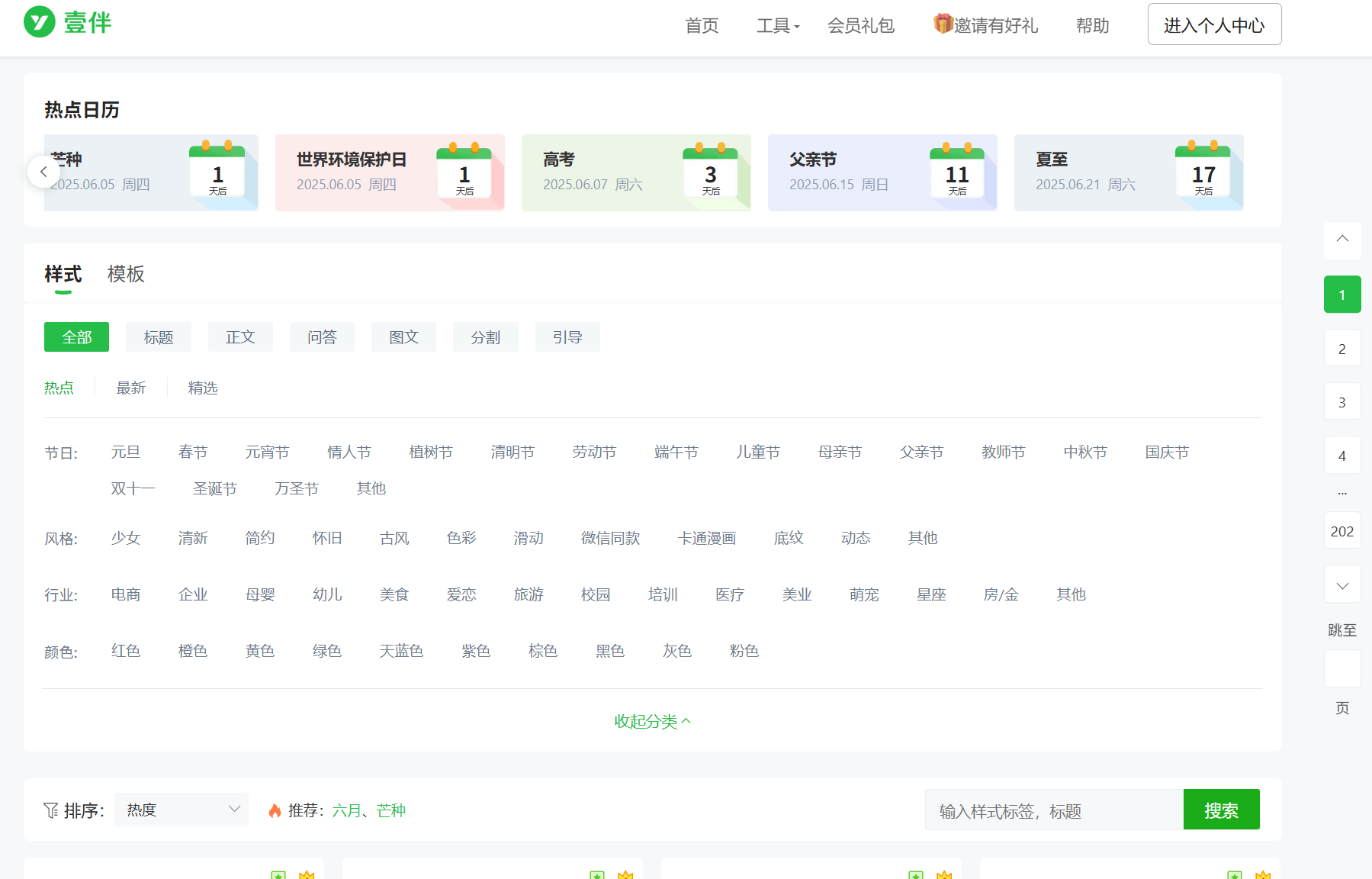This screenshot has height=879, width=1372.
Task: Filter by 天蓝色 color
Action: [x=401, y=651]
